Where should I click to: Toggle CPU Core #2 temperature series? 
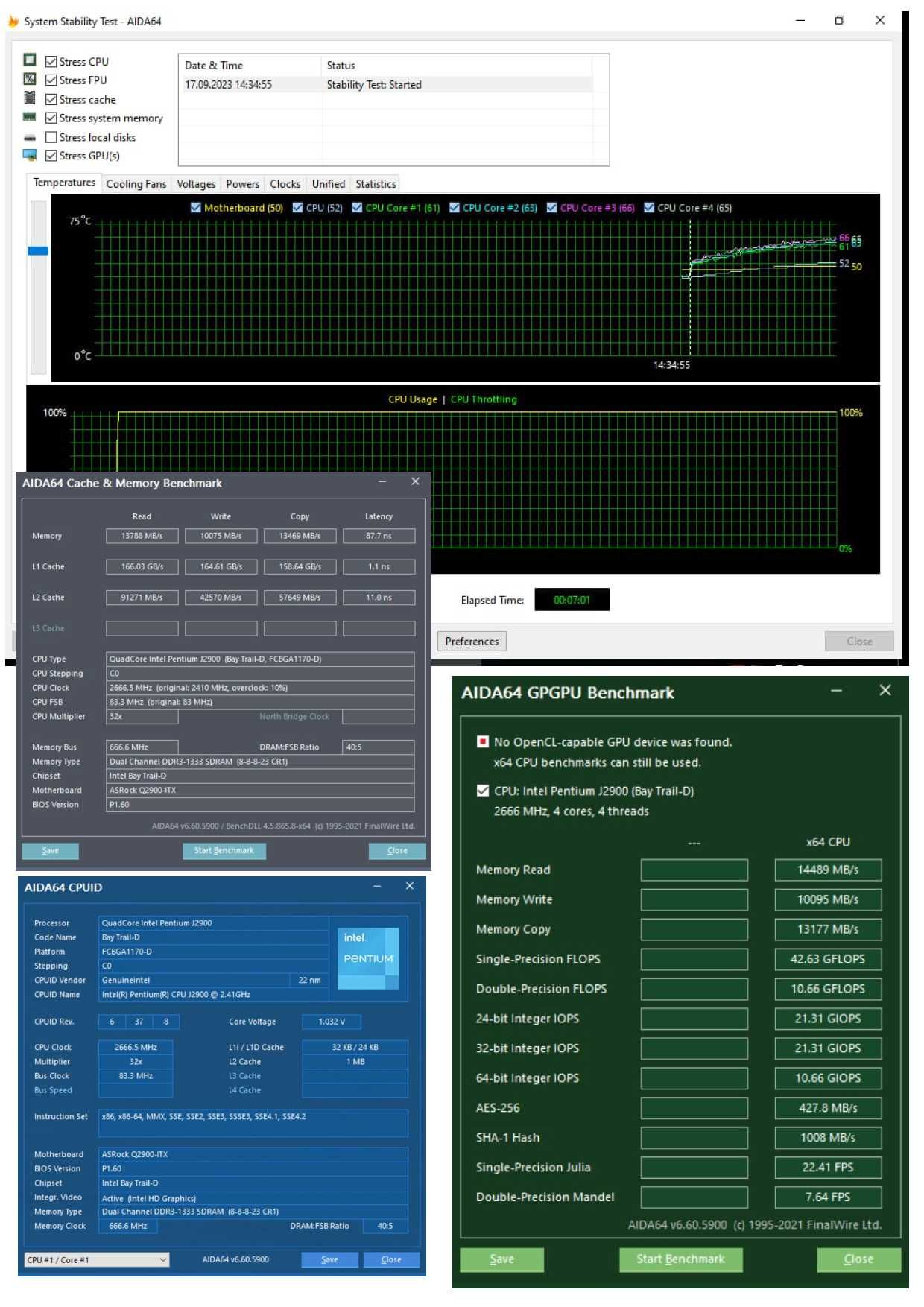pyautogui.click(x=454, y=208)
